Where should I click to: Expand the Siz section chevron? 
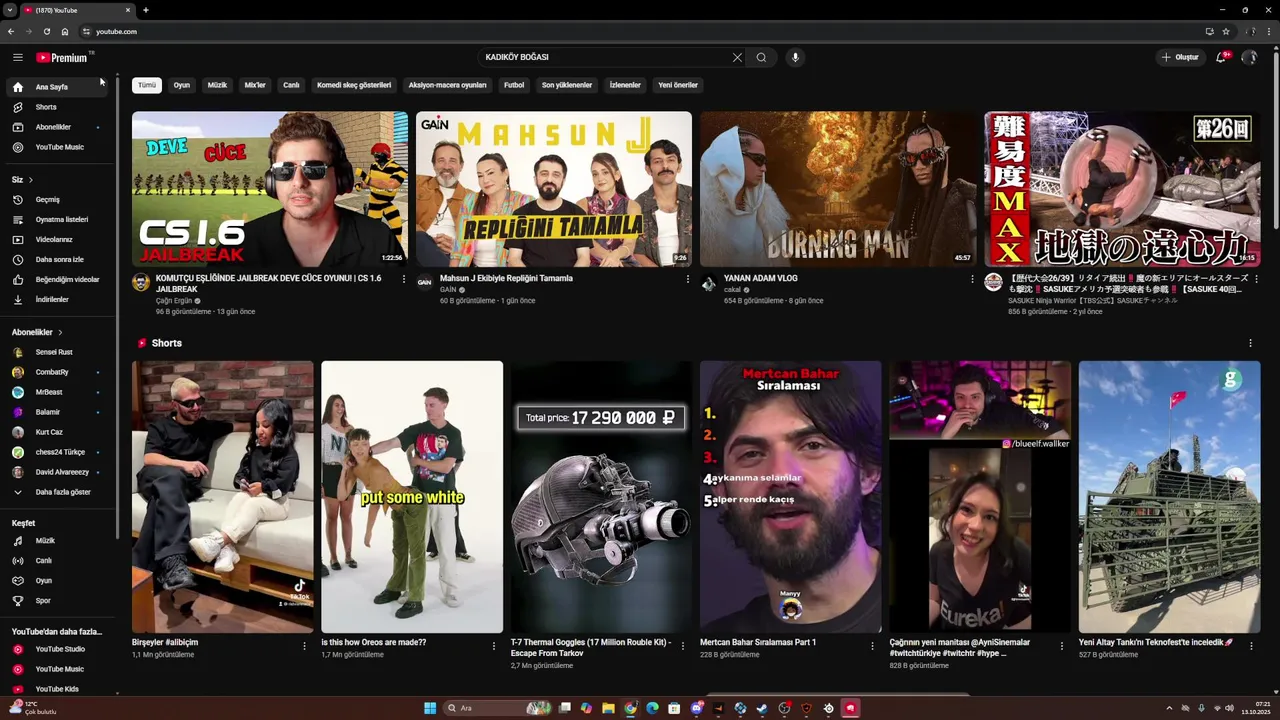click(x=30, y=180)
